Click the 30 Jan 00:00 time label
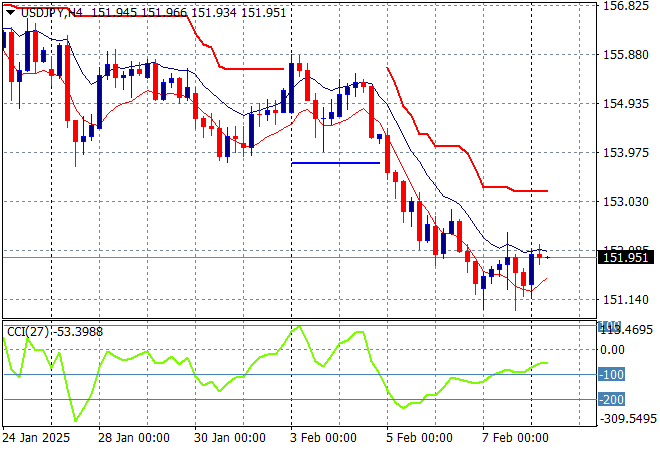Viewport: 660px width, 450px height. tap(230, 438)
